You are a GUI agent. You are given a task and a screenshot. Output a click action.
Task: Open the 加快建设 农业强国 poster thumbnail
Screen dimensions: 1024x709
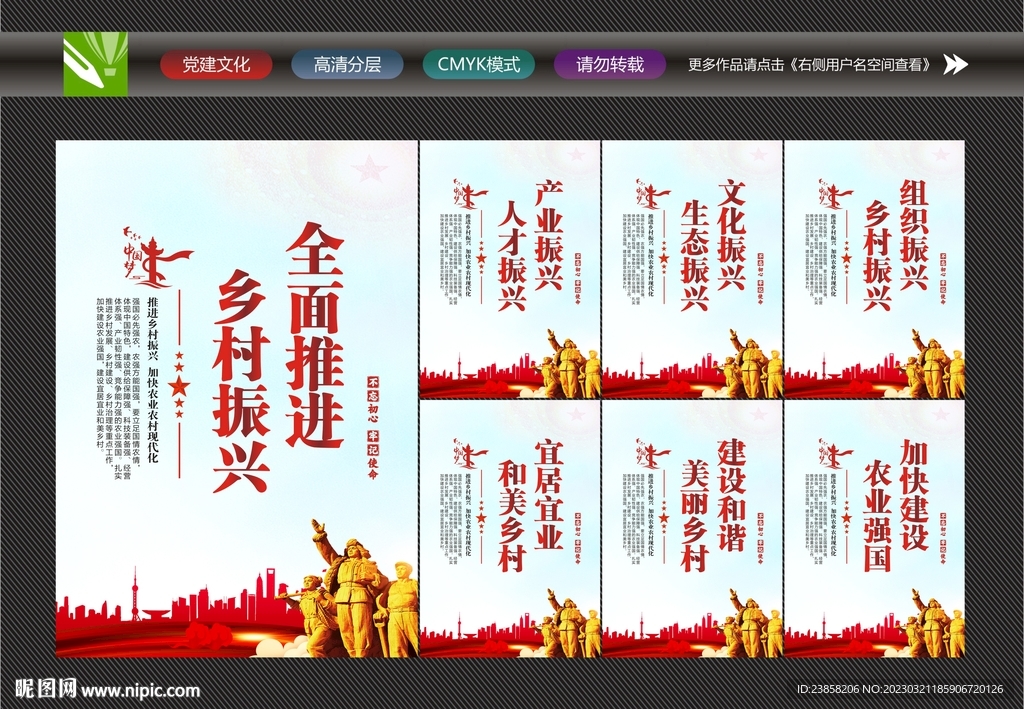[874, 529]
